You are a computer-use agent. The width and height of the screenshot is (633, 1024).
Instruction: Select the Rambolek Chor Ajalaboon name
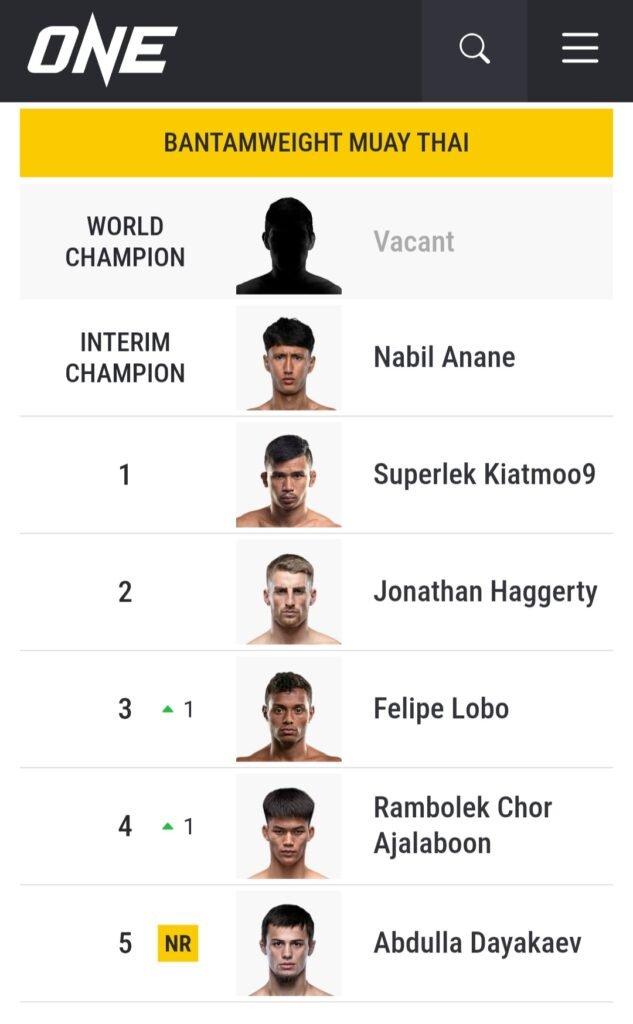463,825
